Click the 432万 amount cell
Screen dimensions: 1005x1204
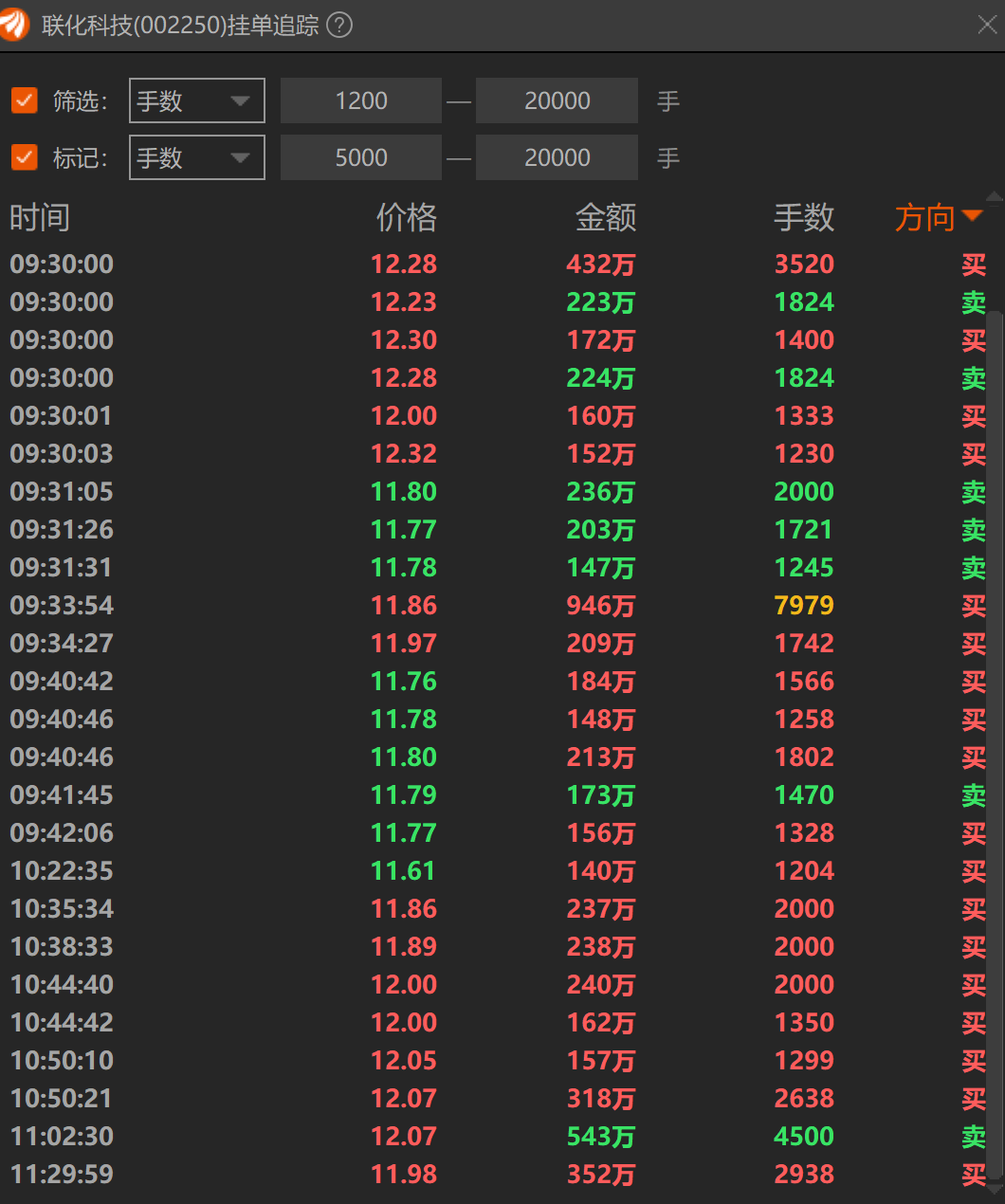coord(601,264)
